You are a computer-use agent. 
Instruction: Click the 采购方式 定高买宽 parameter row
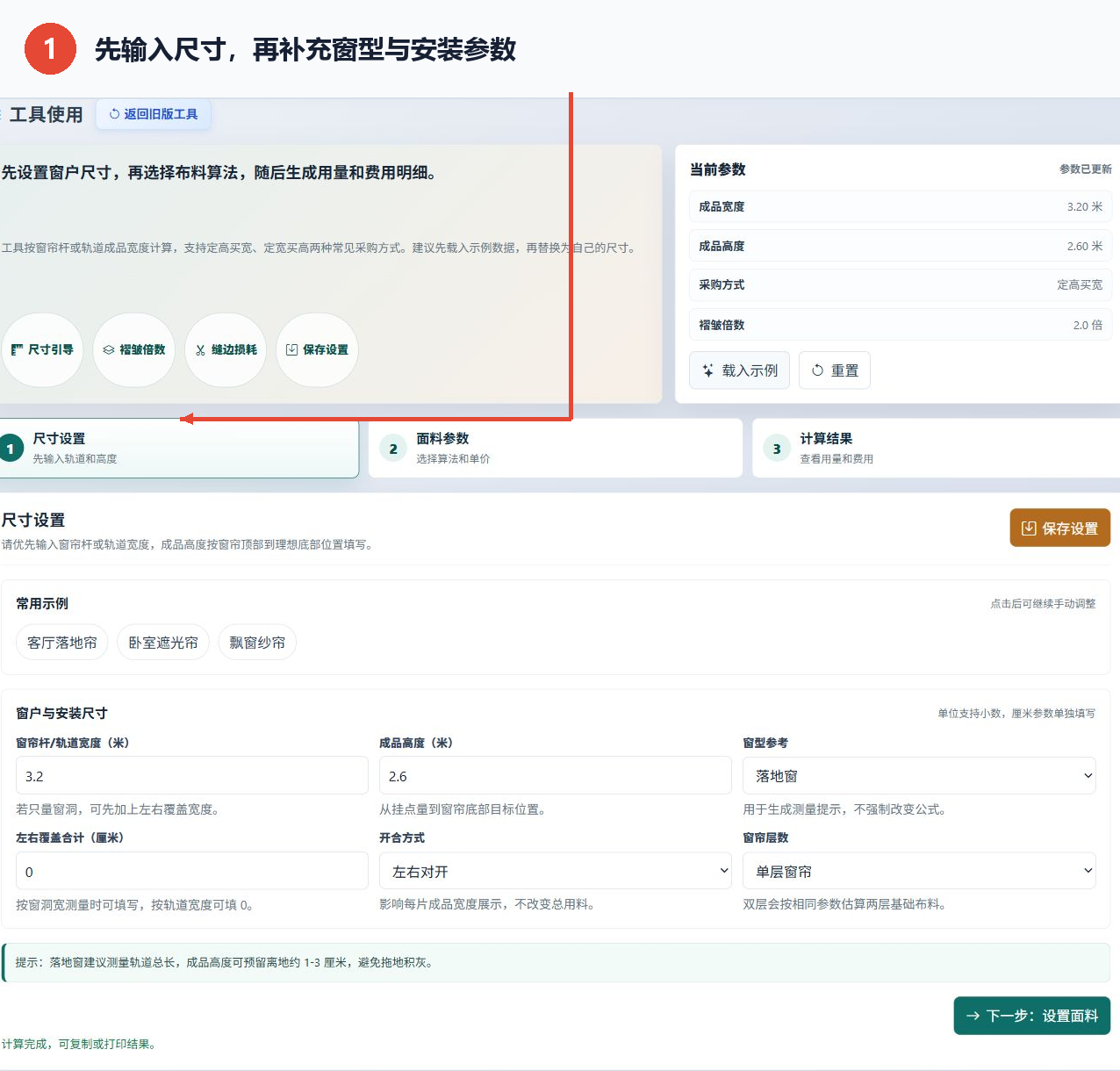tap(901, 285)
